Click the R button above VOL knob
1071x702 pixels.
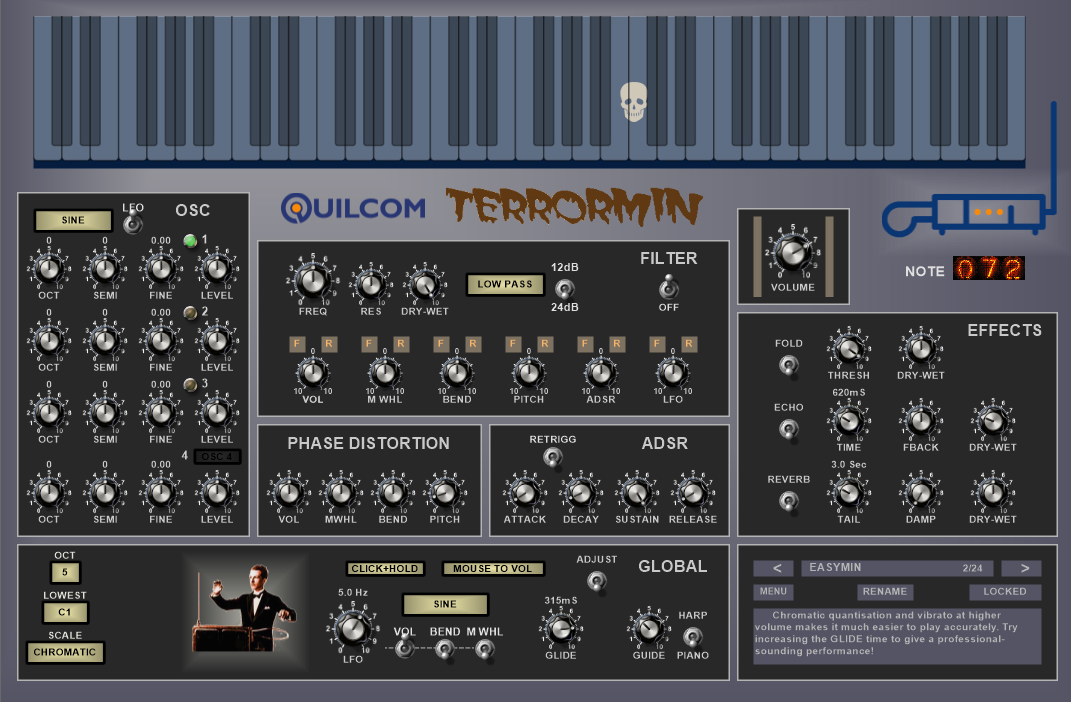(329, 343)
